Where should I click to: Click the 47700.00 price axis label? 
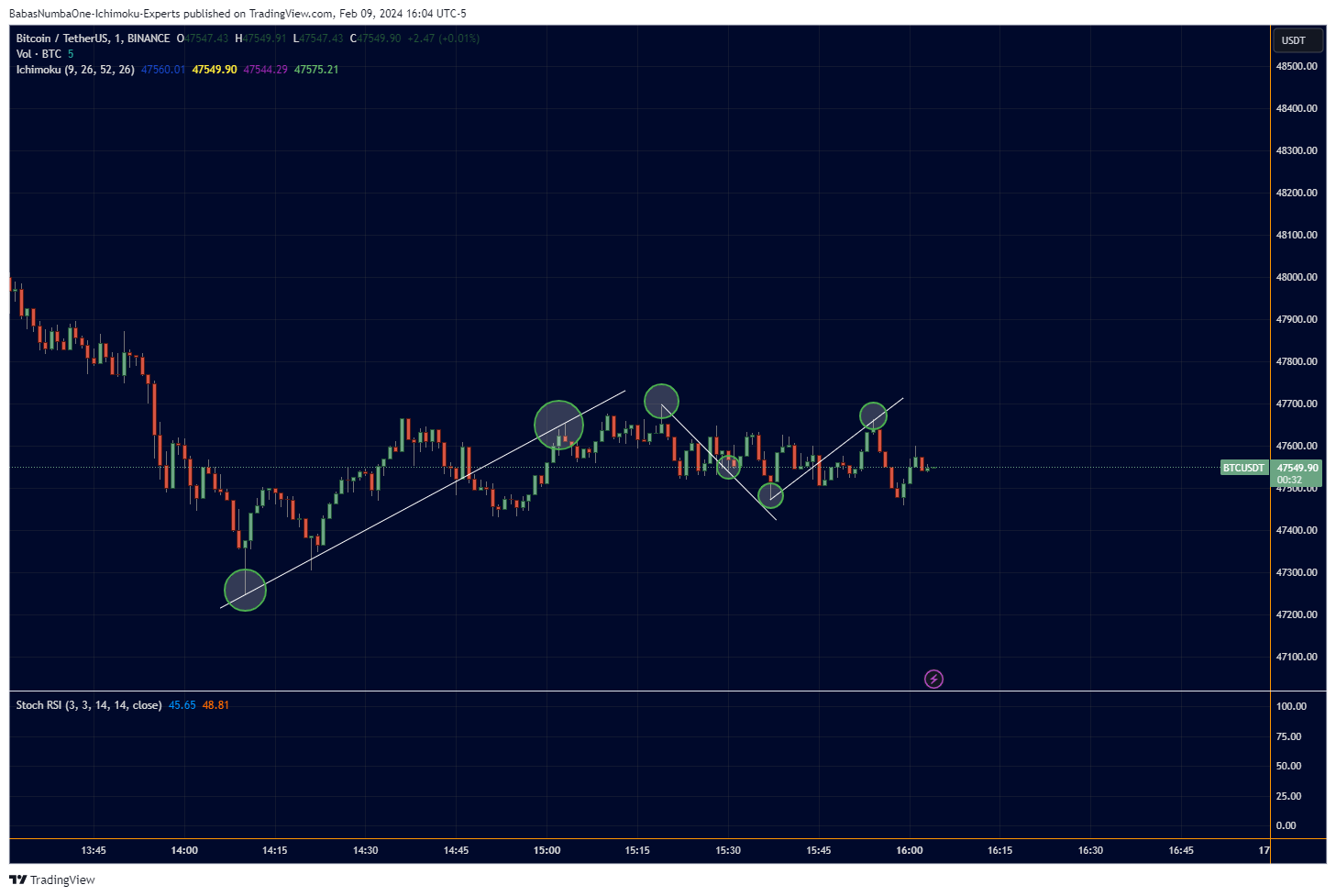(1297, 404)
